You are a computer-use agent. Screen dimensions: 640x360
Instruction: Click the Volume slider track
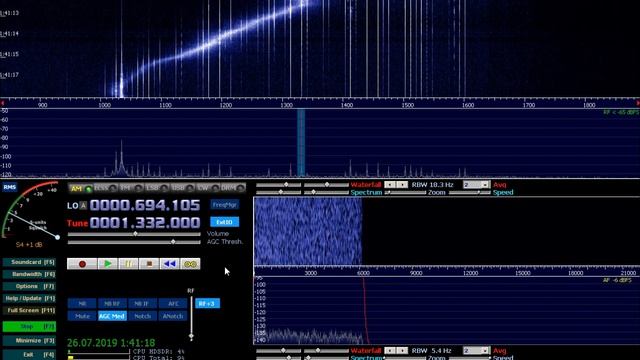134,234
